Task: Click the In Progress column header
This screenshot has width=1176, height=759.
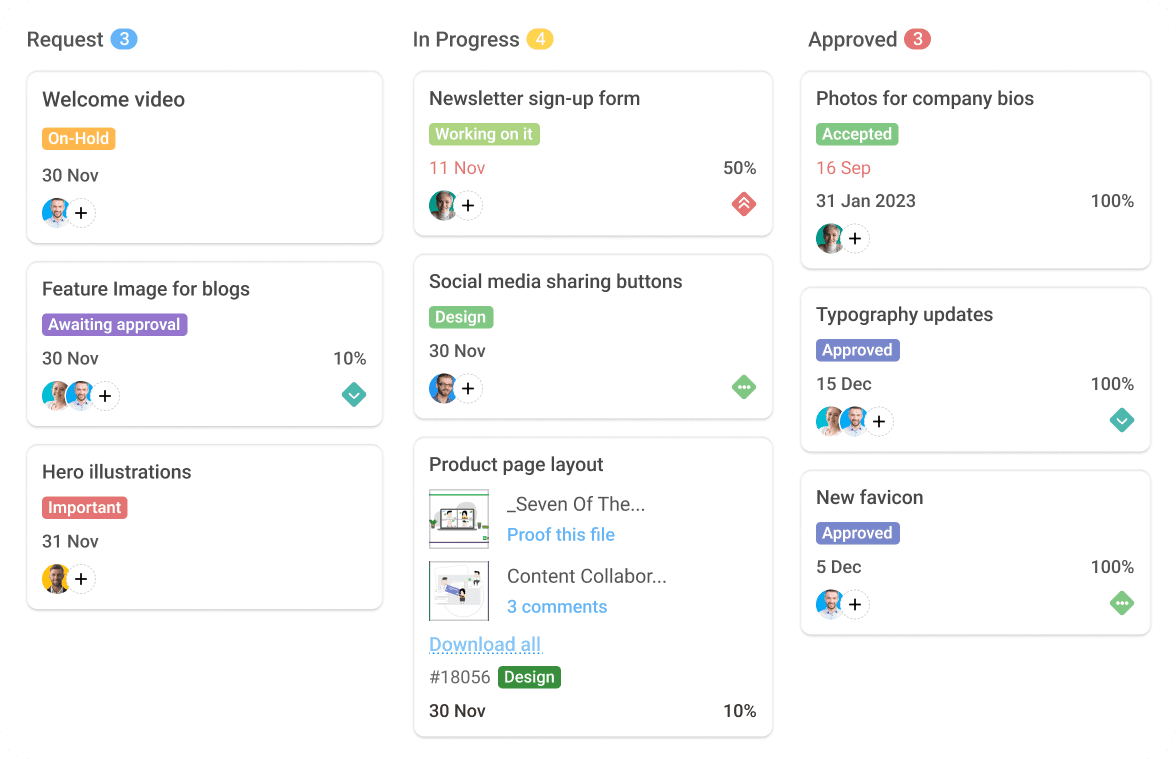Action: click(466, 40)
